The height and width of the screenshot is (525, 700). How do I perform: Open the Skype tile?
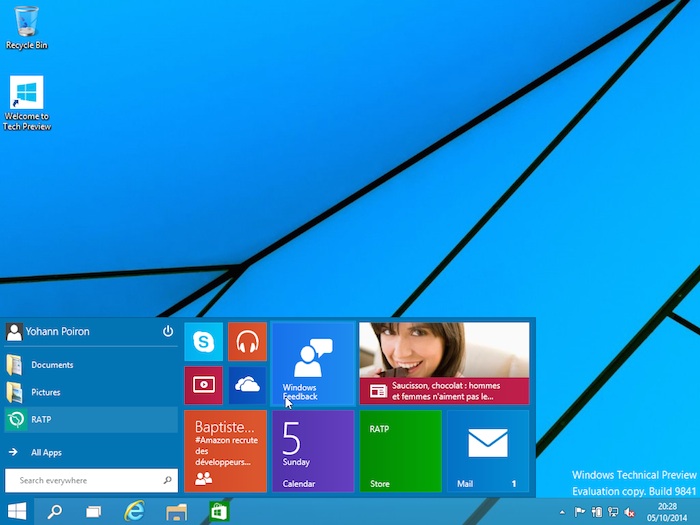[203, 342]
